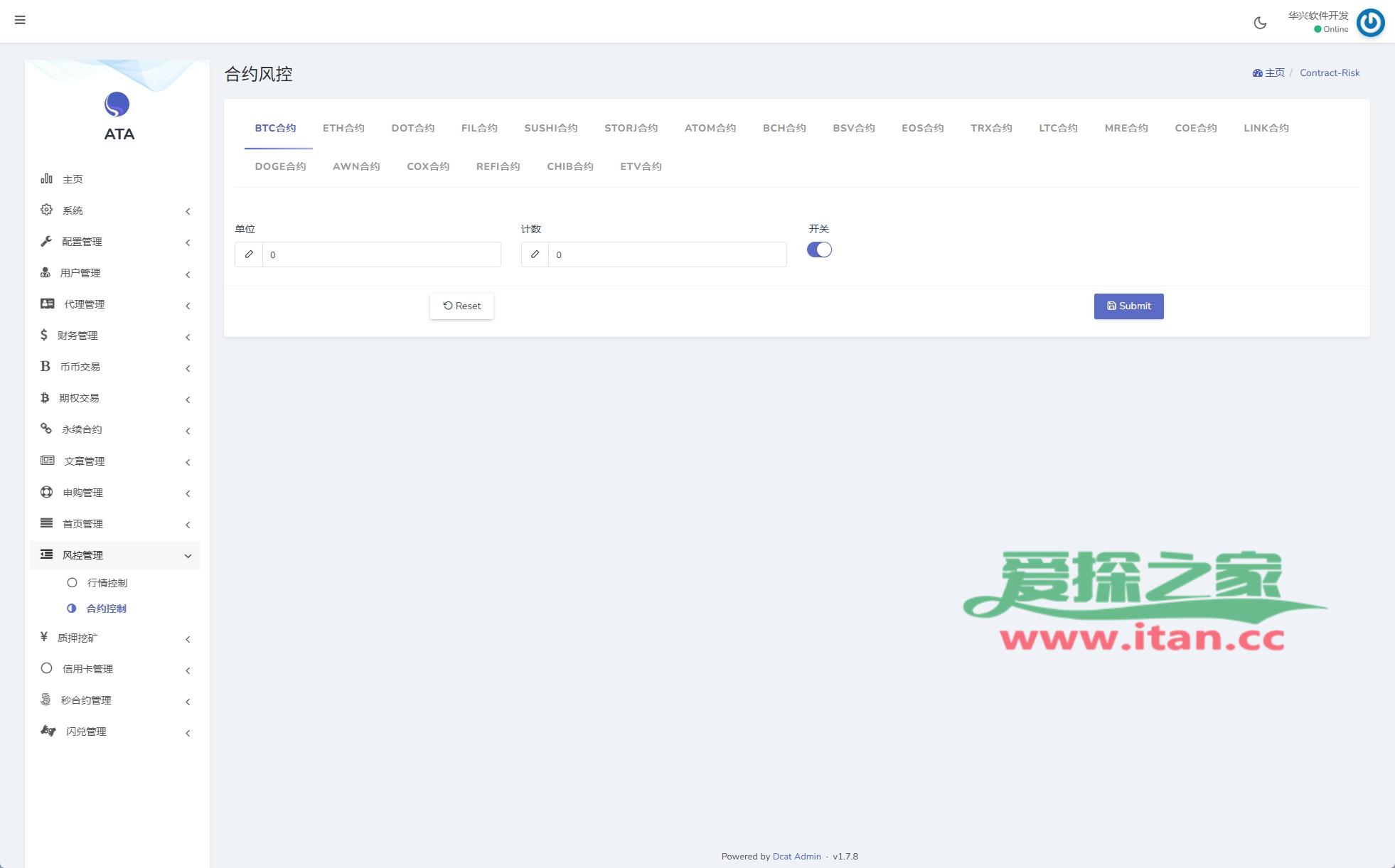Screen dimensions: 1395x868
Task: Open the SUSHI合约 tab
Action: pos(551,128)
